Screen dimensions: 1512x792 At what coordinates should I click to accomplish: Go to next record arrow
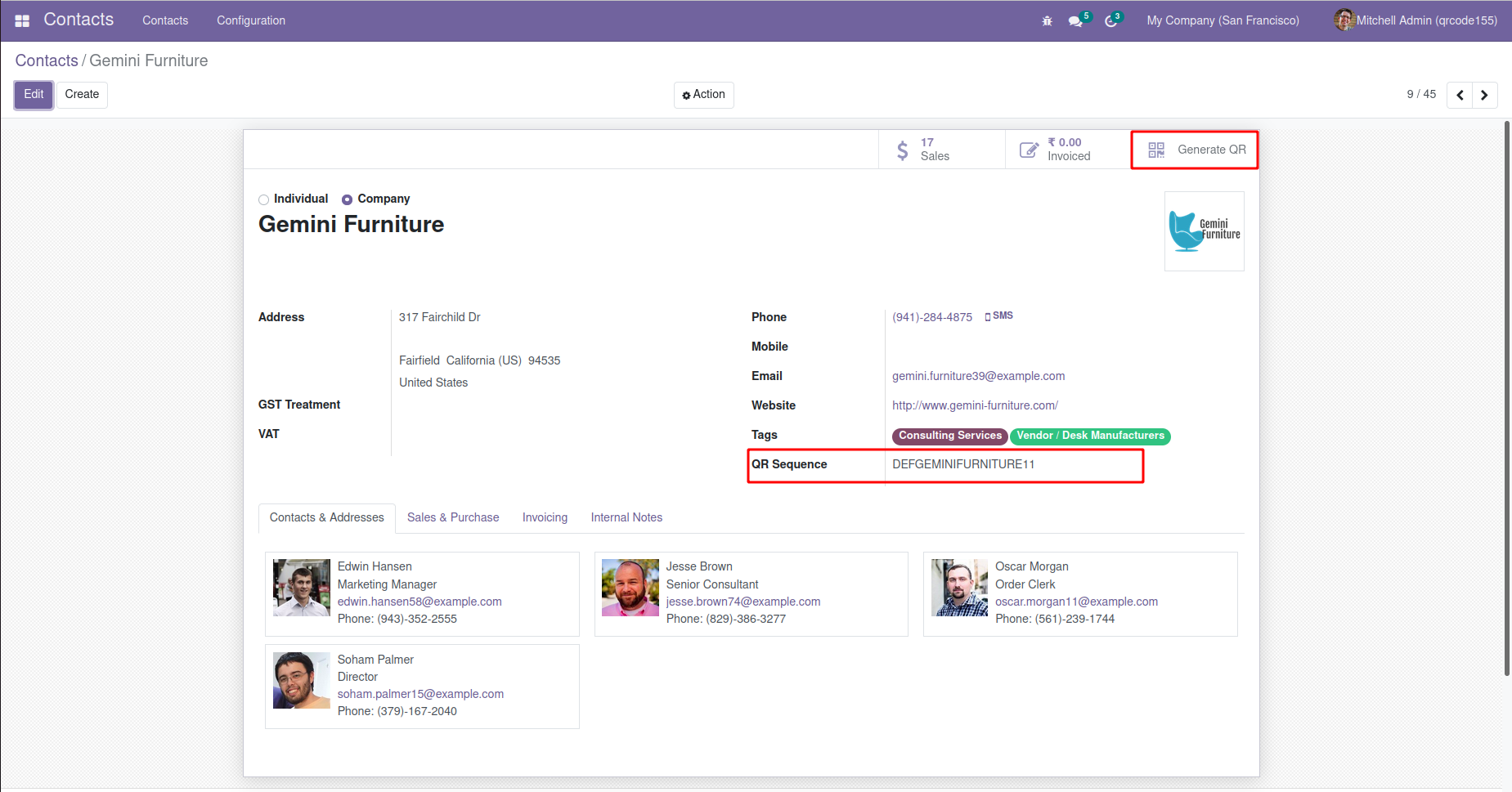[x=1485, y=95]
